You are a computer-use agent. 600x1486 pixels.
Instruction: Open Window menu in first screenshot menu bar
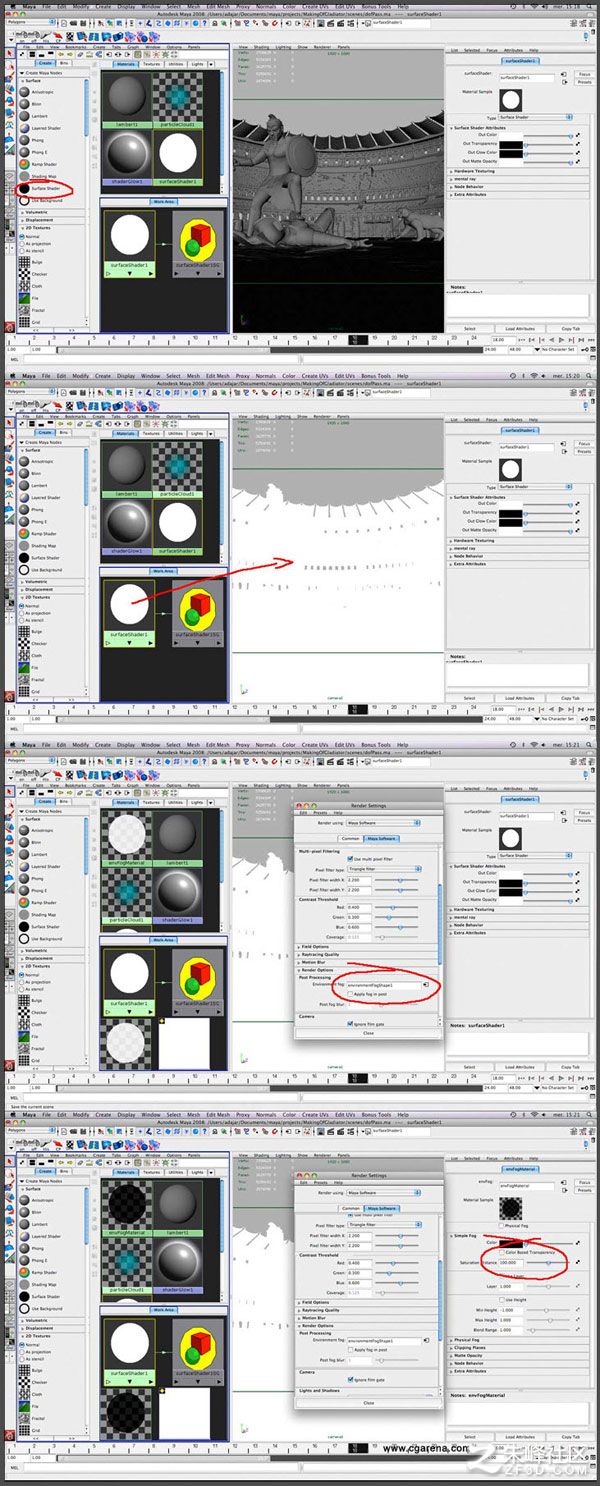[150, 6]
